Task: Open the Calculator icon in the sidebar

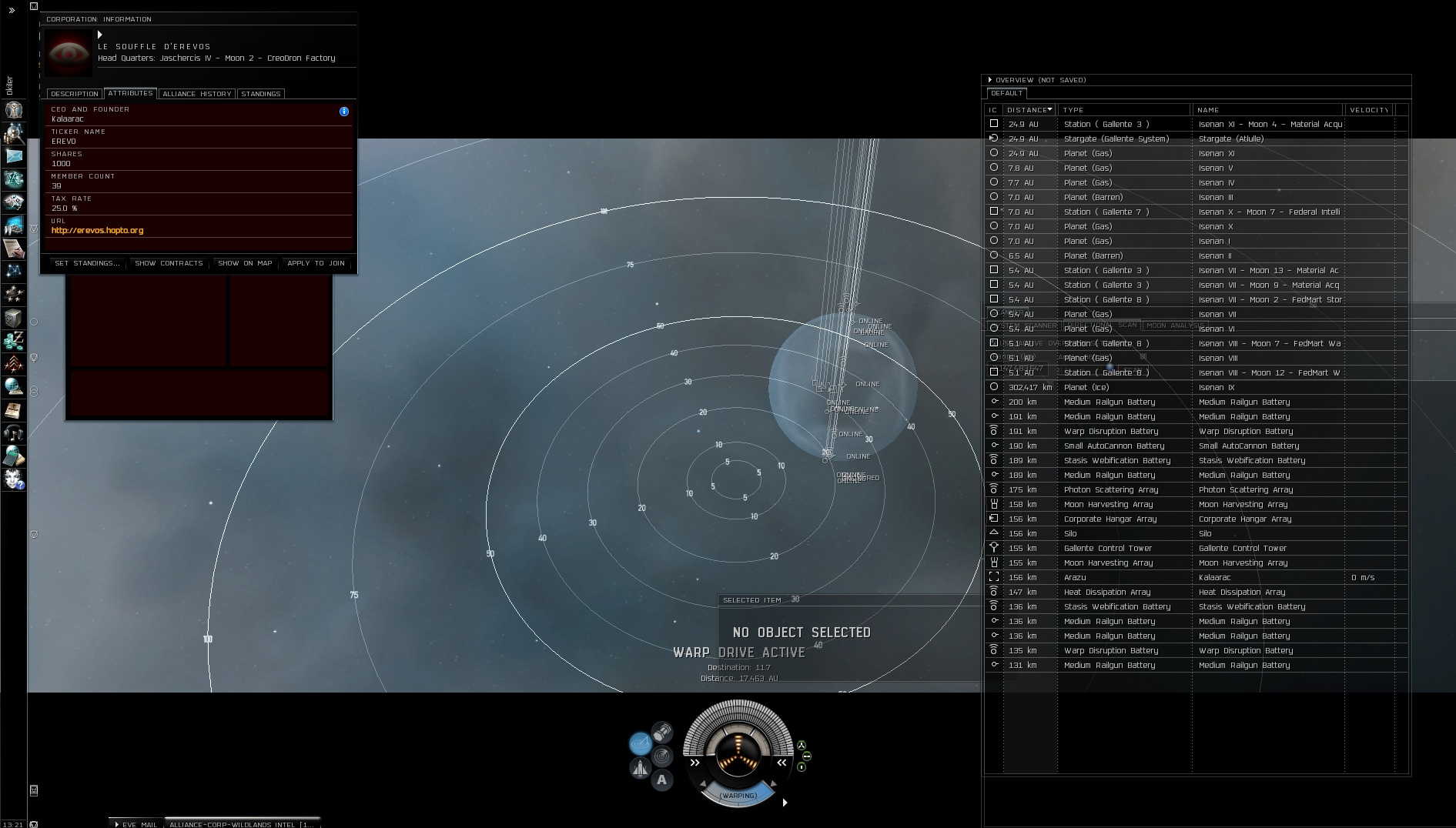Action: click(x=13, y=456)
